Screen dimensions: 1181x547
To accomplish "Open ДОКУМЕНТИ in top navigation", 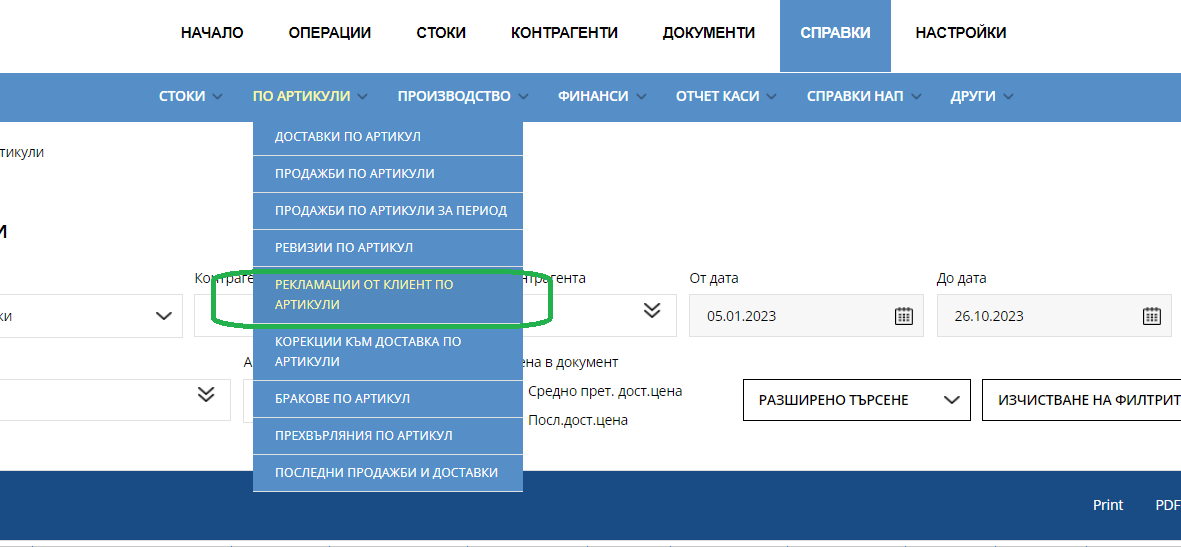I will (709, 33).
